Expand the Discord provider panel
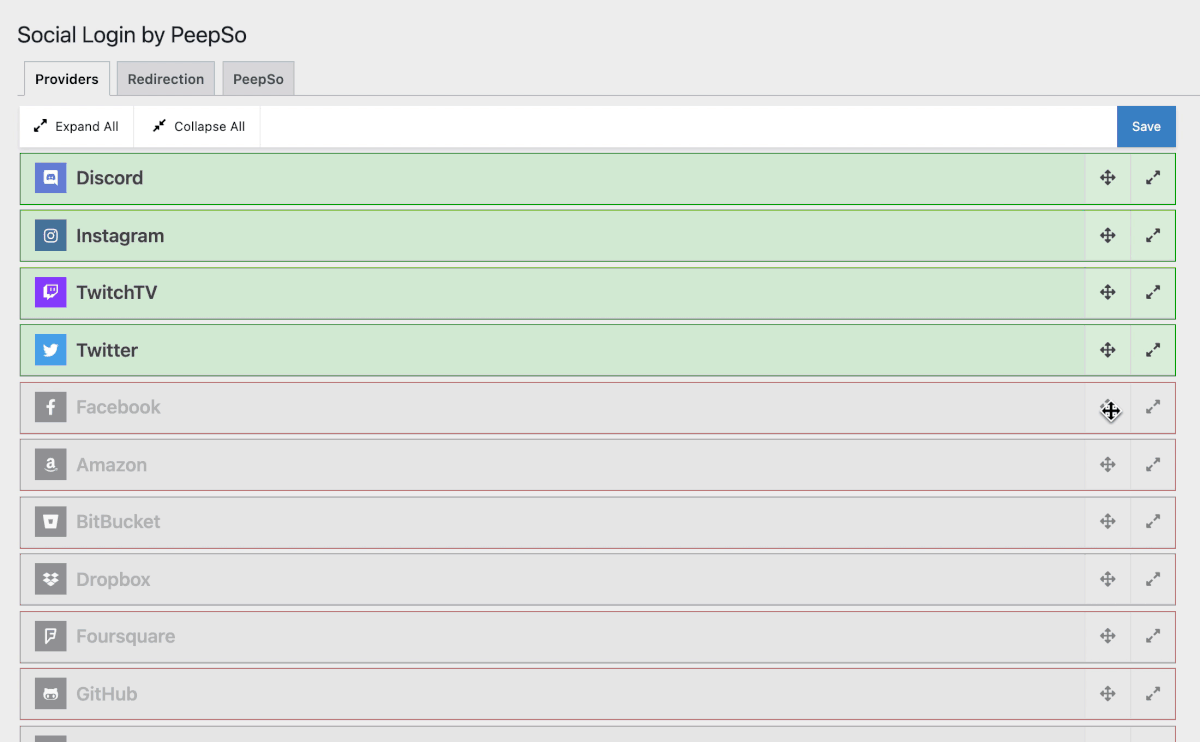This screenshot has width=1200, height=742. point(1153,178)
